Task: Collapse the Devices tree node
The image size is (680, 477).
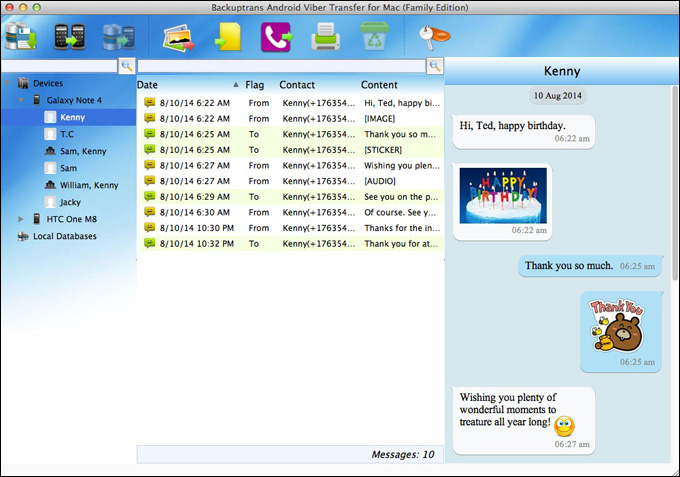Action: (x=7, y=83)
